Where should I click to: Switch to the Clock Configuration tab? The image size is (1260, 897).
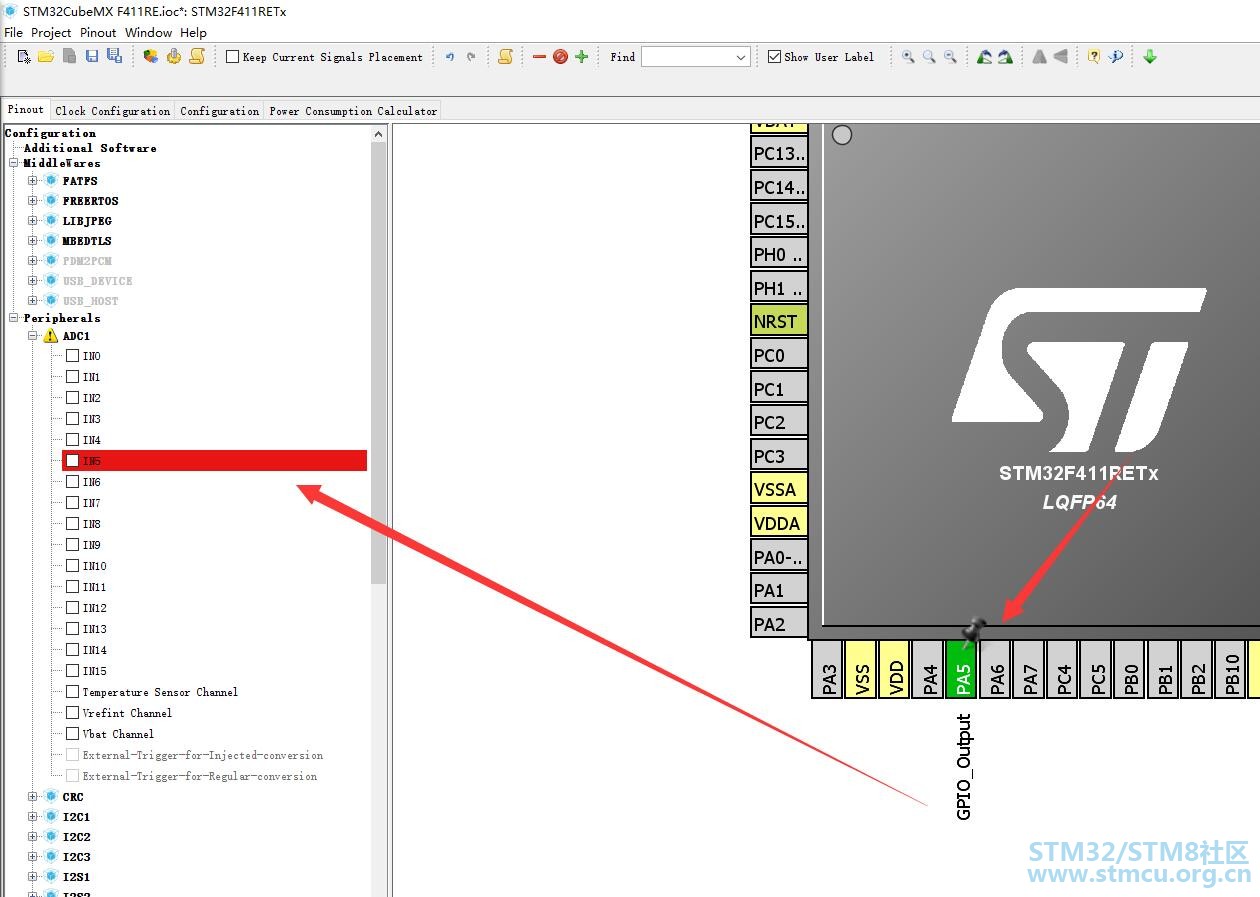click(x=113, y=111)
